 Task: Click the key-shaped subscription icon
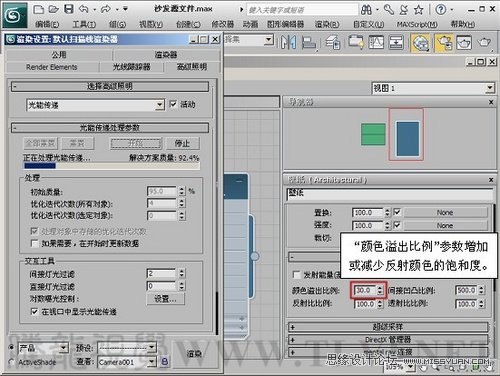[x=389, y=9]
